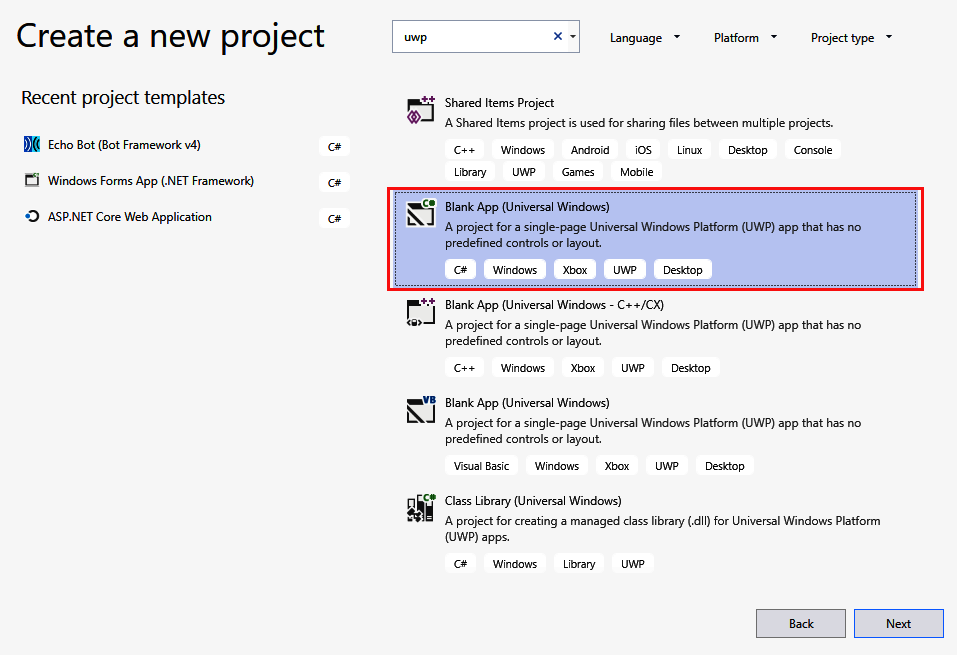The image size is (957, 655).
Task: Click the Android tag under Shared Items Project
Action: point(590,150)
